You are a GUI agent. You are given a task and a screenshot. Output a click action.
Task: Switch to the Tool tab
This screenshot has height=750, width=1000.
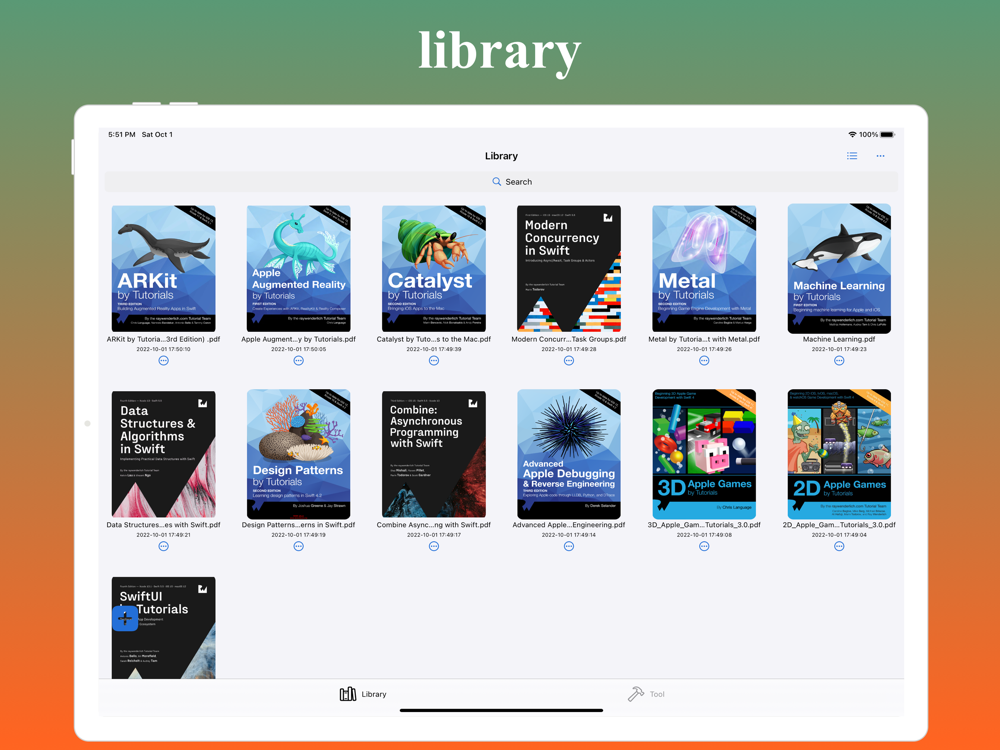646,694
